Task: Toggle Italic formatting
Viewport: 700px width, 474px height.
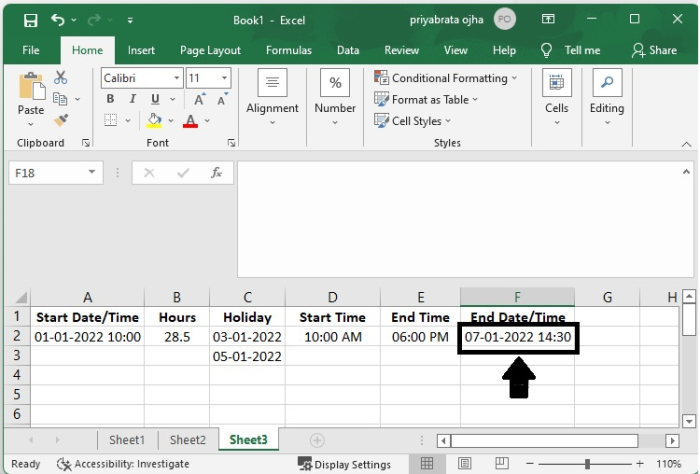Action: click(133, 99)
